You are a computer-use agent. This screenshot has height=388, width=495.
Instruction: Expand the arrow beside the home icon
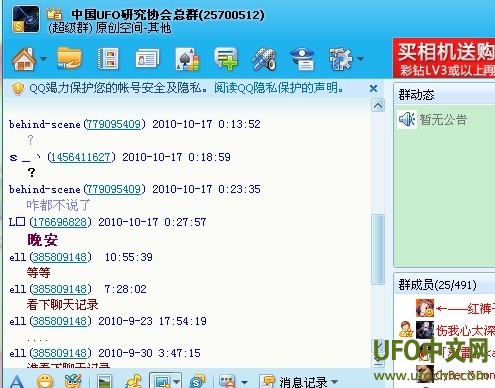[x=43, y=59]
